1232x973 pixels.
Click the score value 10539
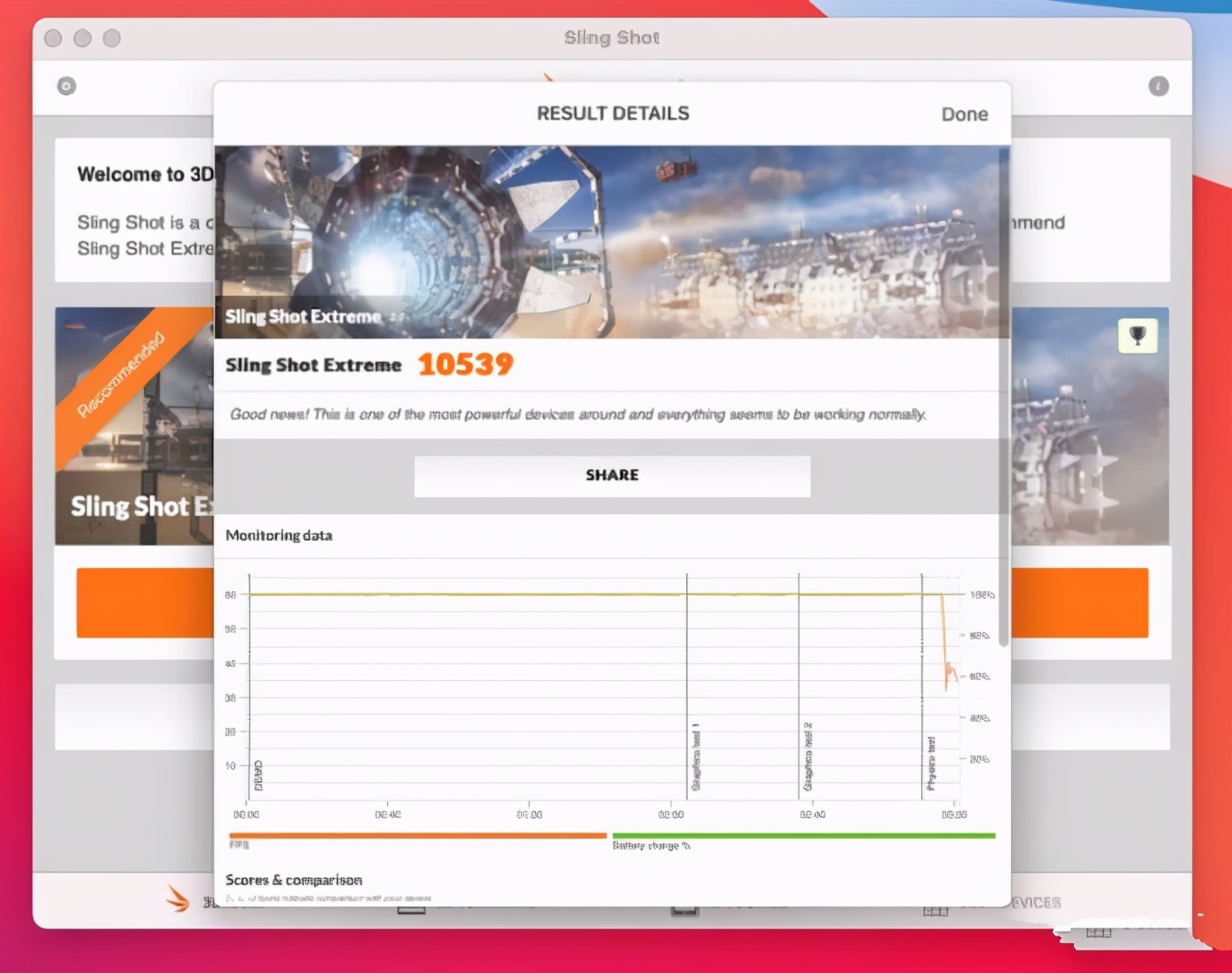coord(465,364)
